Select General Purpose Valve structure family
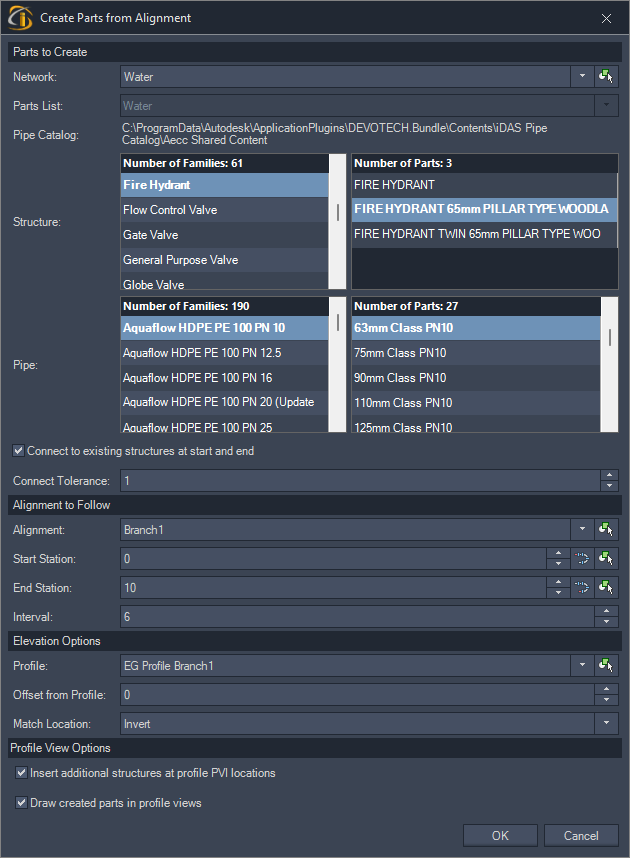Screen dimensions: 630x858 [224, 260]
